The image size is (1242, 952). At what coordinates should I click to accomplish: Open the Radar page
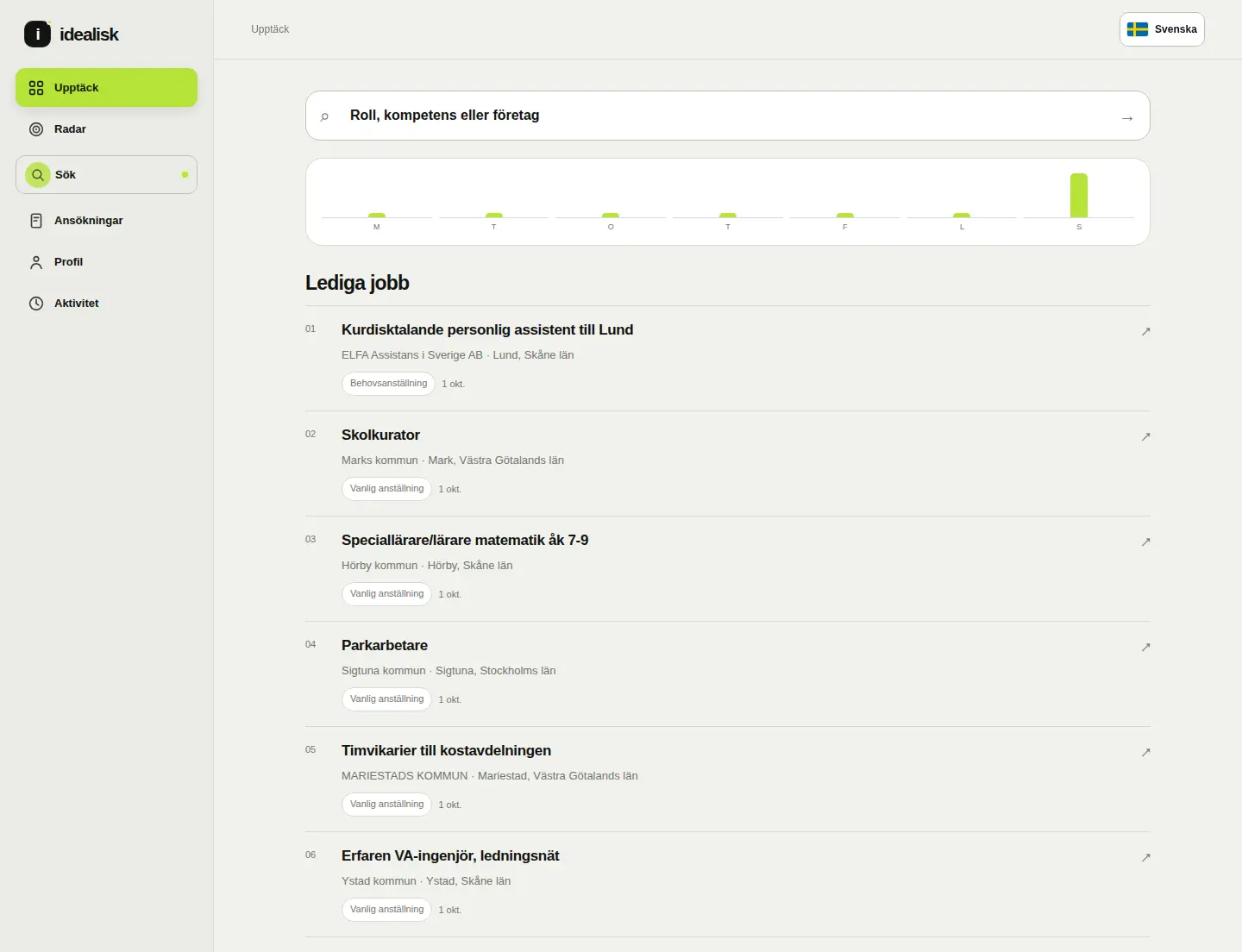pos(106,129)
